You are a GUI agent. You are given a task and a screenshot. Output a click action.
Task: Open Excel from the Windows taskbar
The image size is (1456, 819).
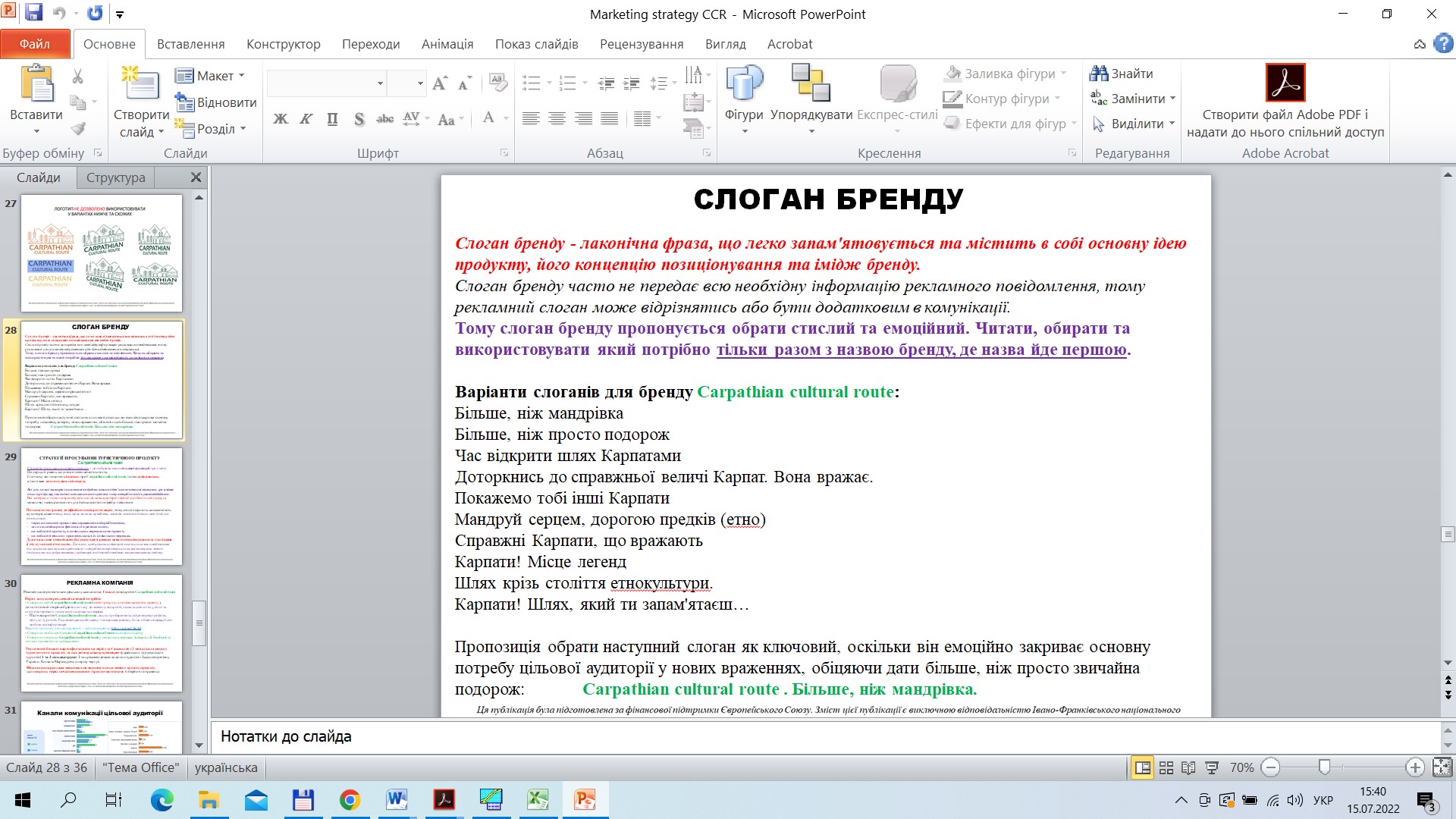point(538,799)
